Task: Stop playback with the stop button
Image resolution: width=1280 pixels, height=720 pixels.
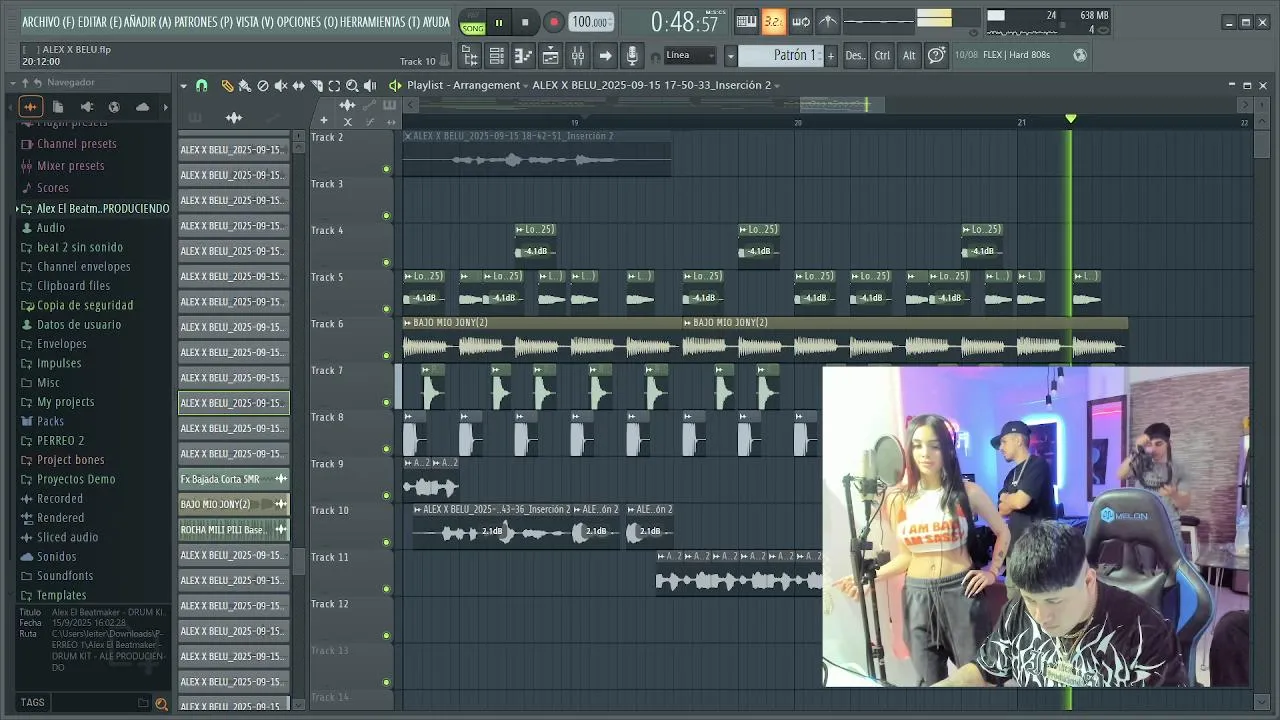Action: (525, 22)
